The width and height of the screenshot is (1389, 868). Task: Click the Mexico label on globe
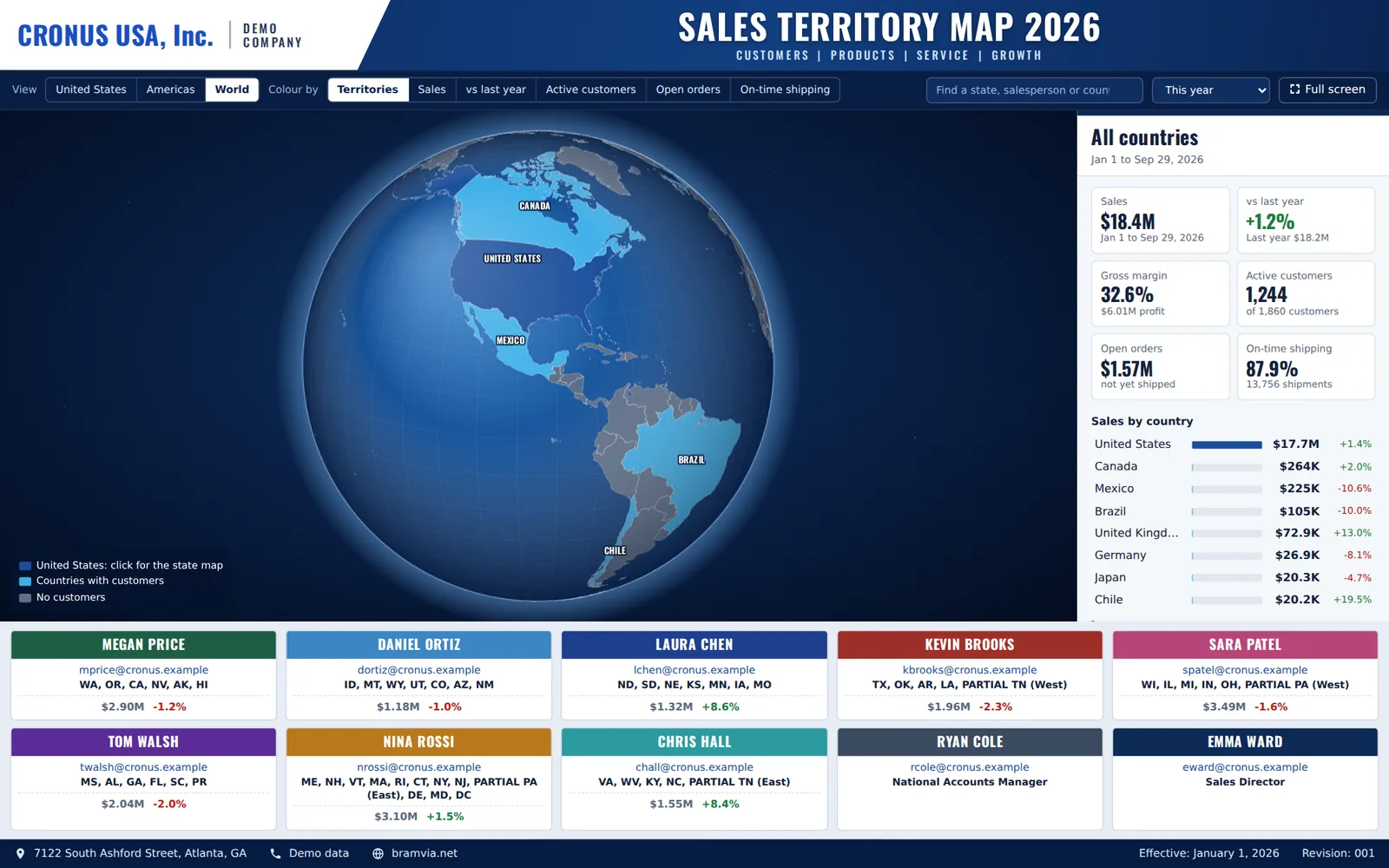[510, 340]
